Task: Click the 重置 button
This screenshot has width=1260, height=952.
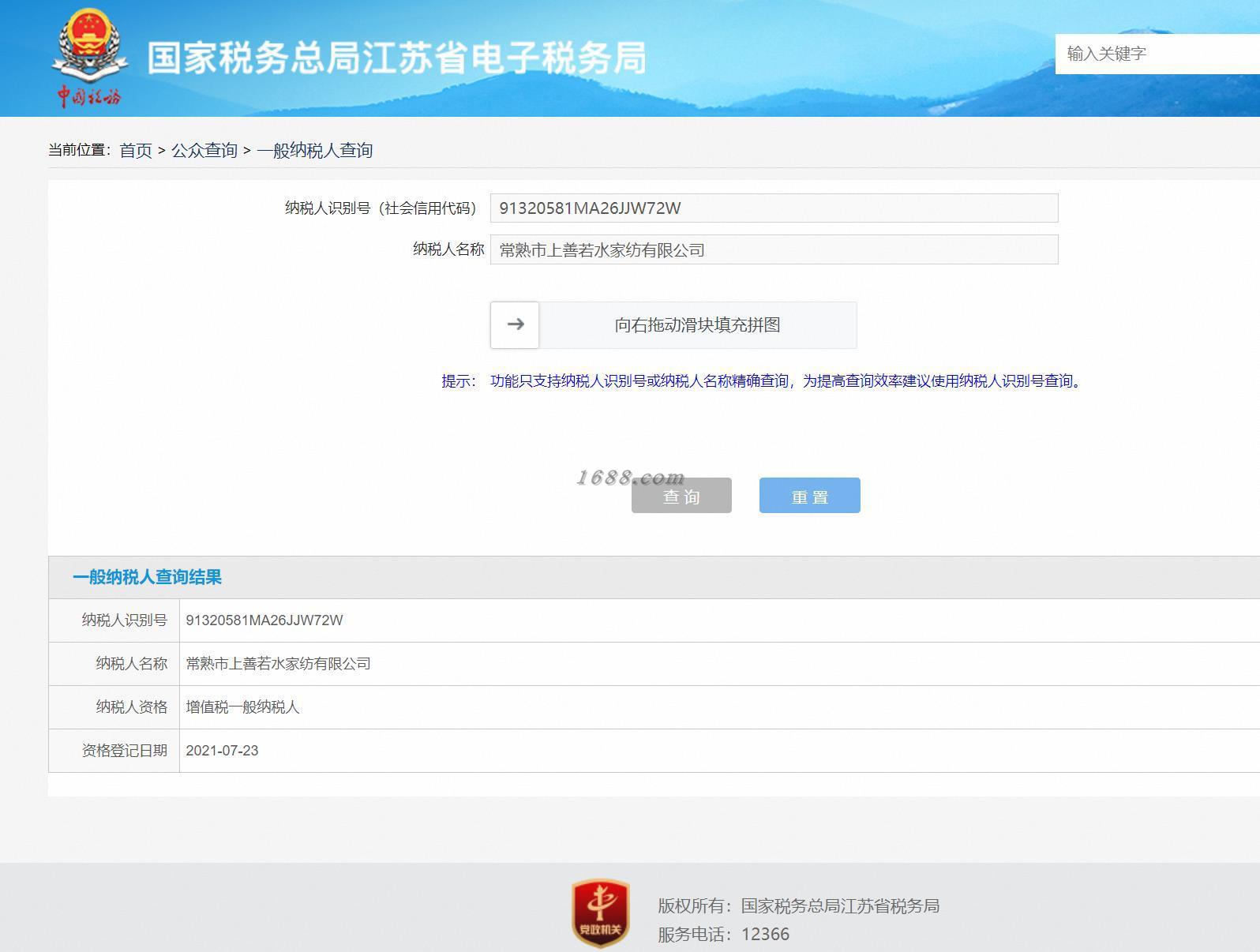Action: pyautogui.click(x=810, y=496)
